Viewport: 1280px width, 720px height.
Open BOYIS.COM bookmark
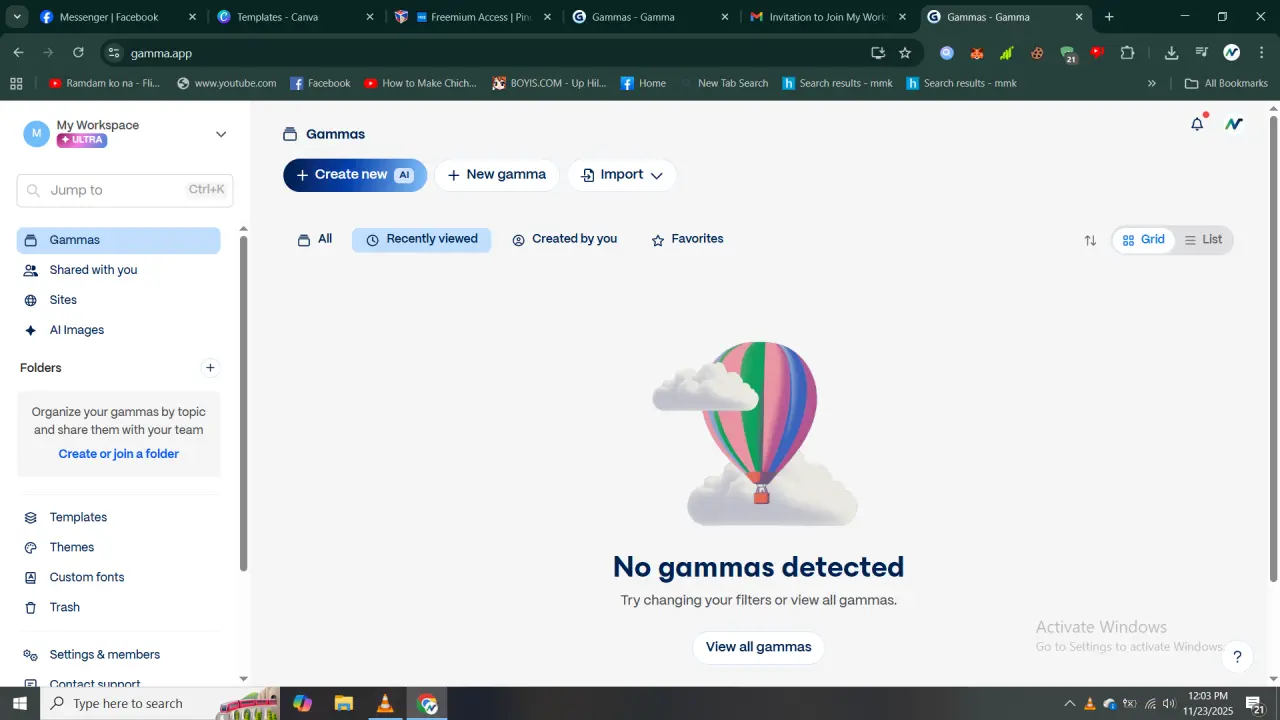(x=549, y=83)
